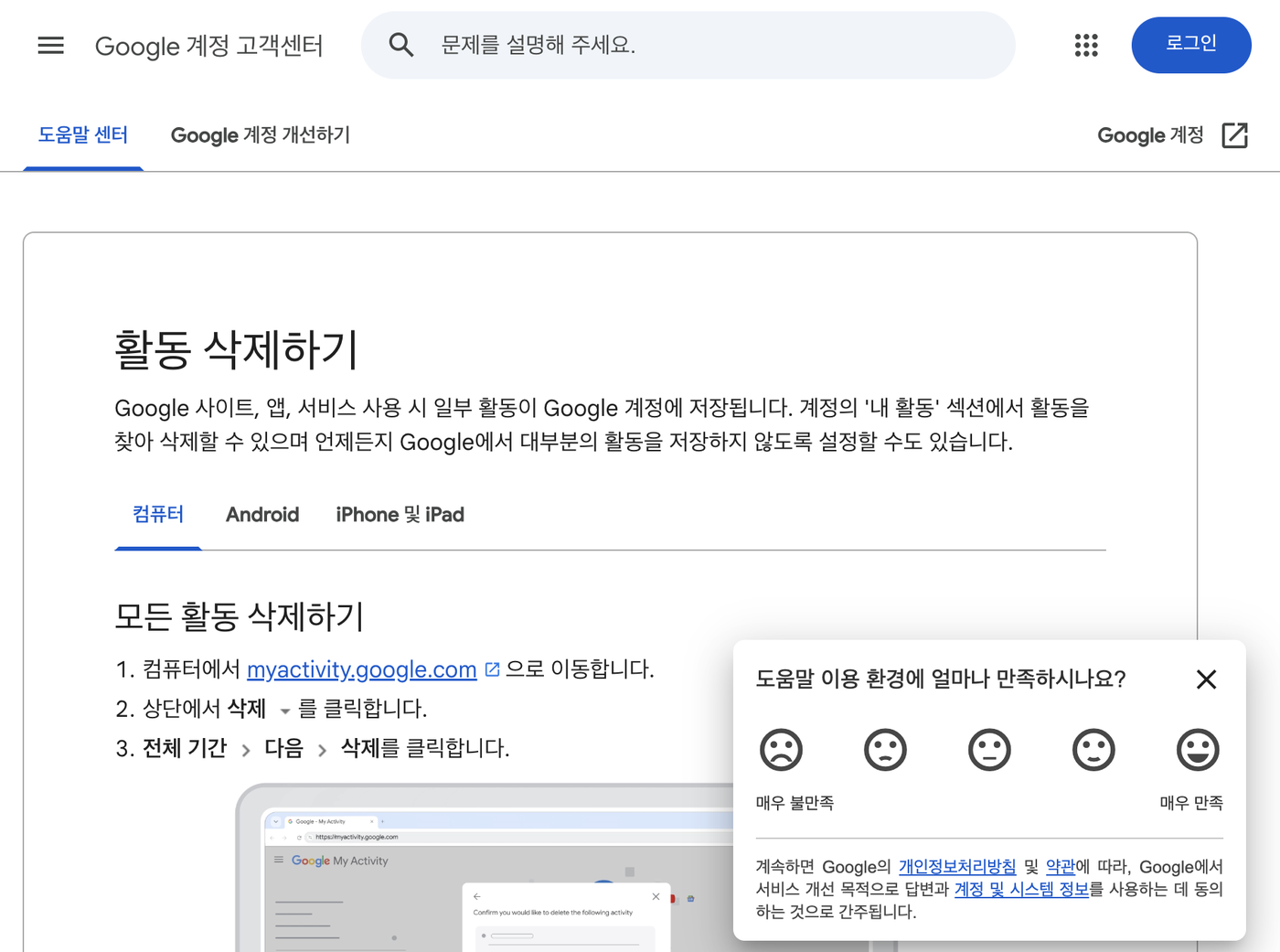This screenshot has height=952, width=1280.
Task: Click the 매우 불만족 label
Action: click(x=795, y=803)
